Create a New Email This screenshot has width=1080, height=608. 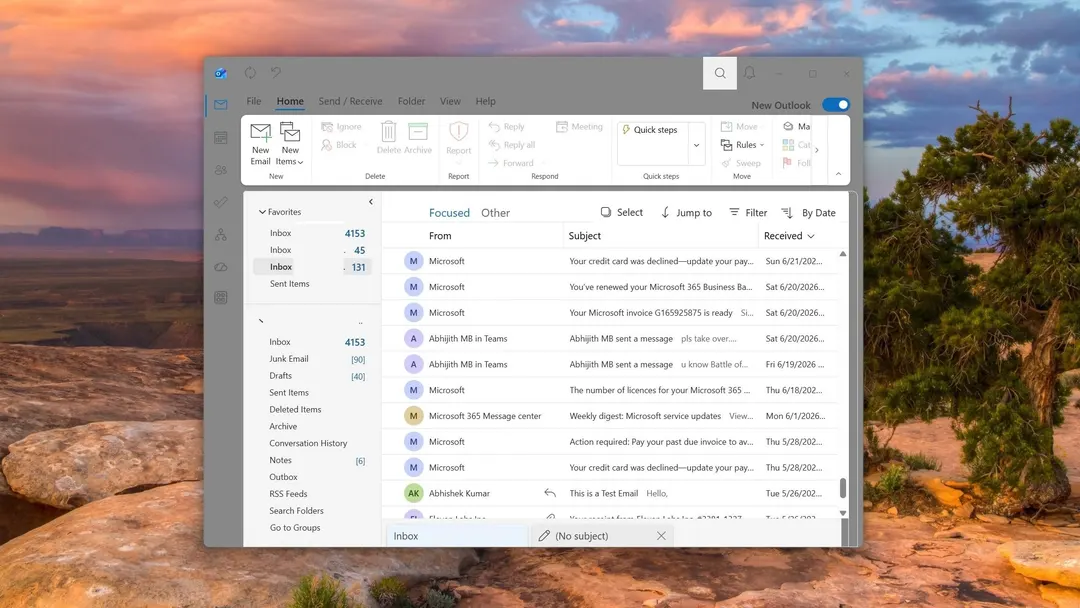260,143
